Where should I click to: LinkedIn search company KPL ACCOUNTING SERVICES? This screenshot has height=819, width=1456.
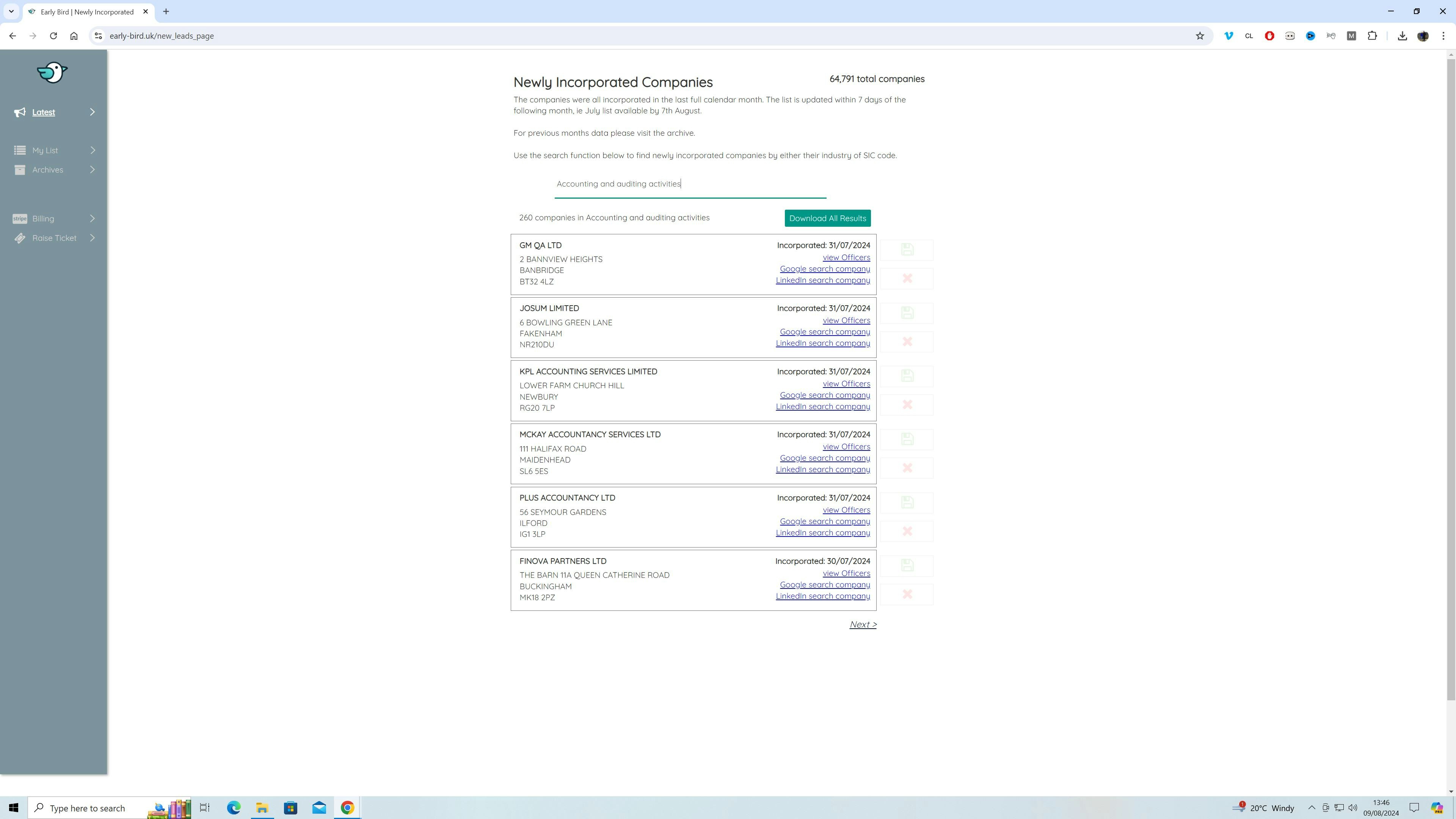[x=822, y=406]
